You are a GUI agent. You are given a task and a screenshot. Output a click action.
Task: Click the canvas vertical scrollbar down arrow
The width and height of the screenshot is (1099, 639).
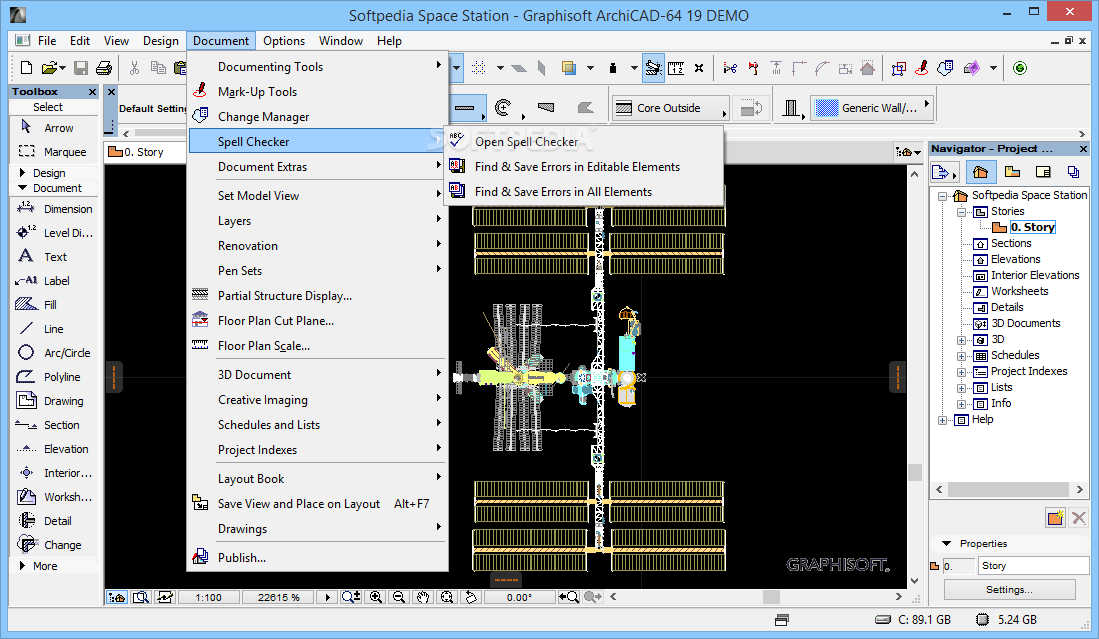coord(915,581)
